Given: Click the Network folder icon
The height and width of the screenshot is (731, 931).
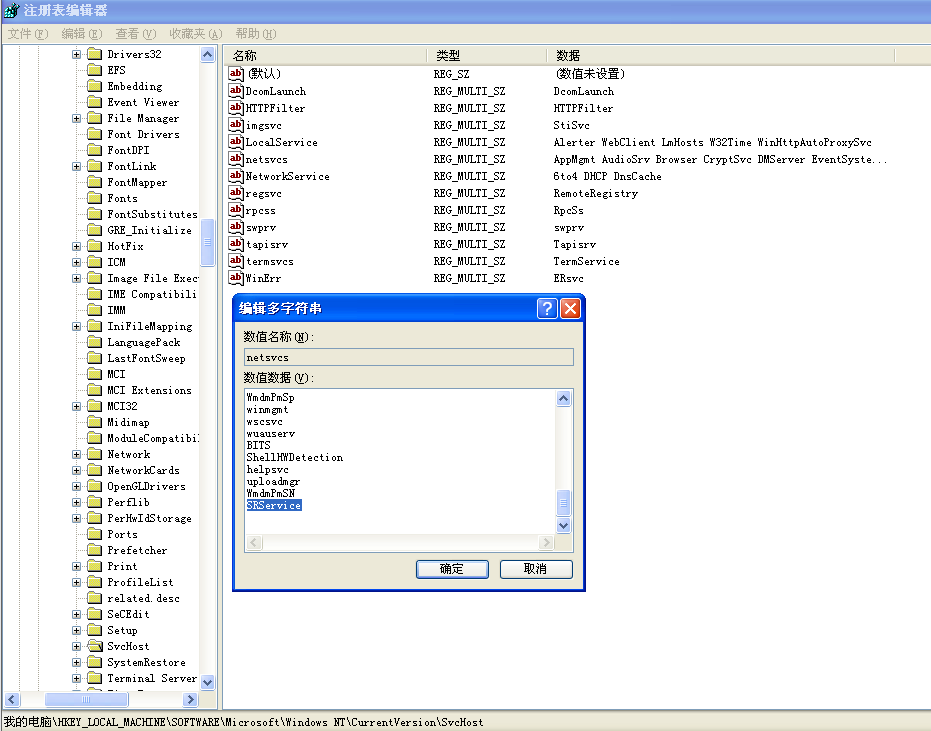Looking at the screenshot, I should pos(94,454).
